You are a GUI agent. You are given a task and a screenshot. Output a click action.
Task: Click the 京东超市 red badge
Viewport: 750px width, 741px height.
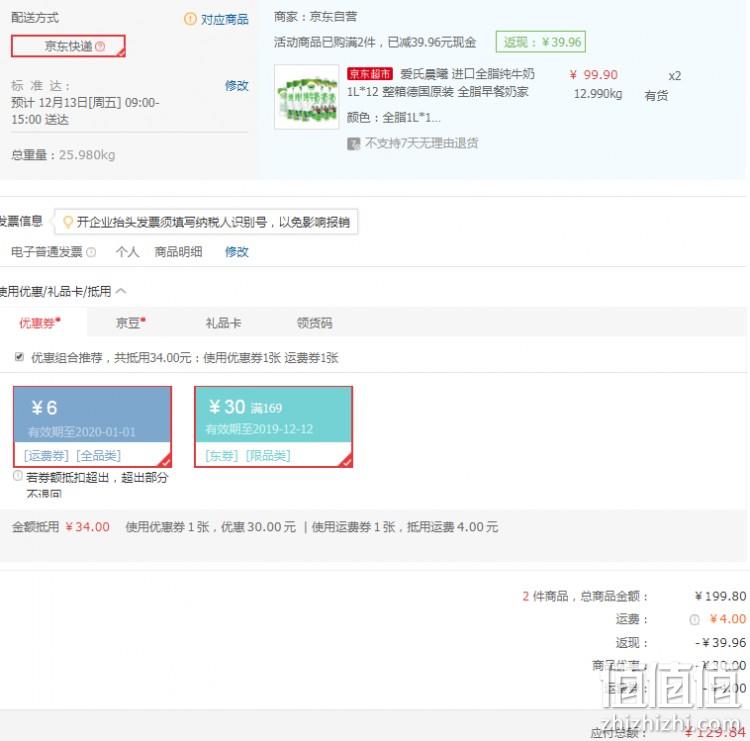pos(370,74)
